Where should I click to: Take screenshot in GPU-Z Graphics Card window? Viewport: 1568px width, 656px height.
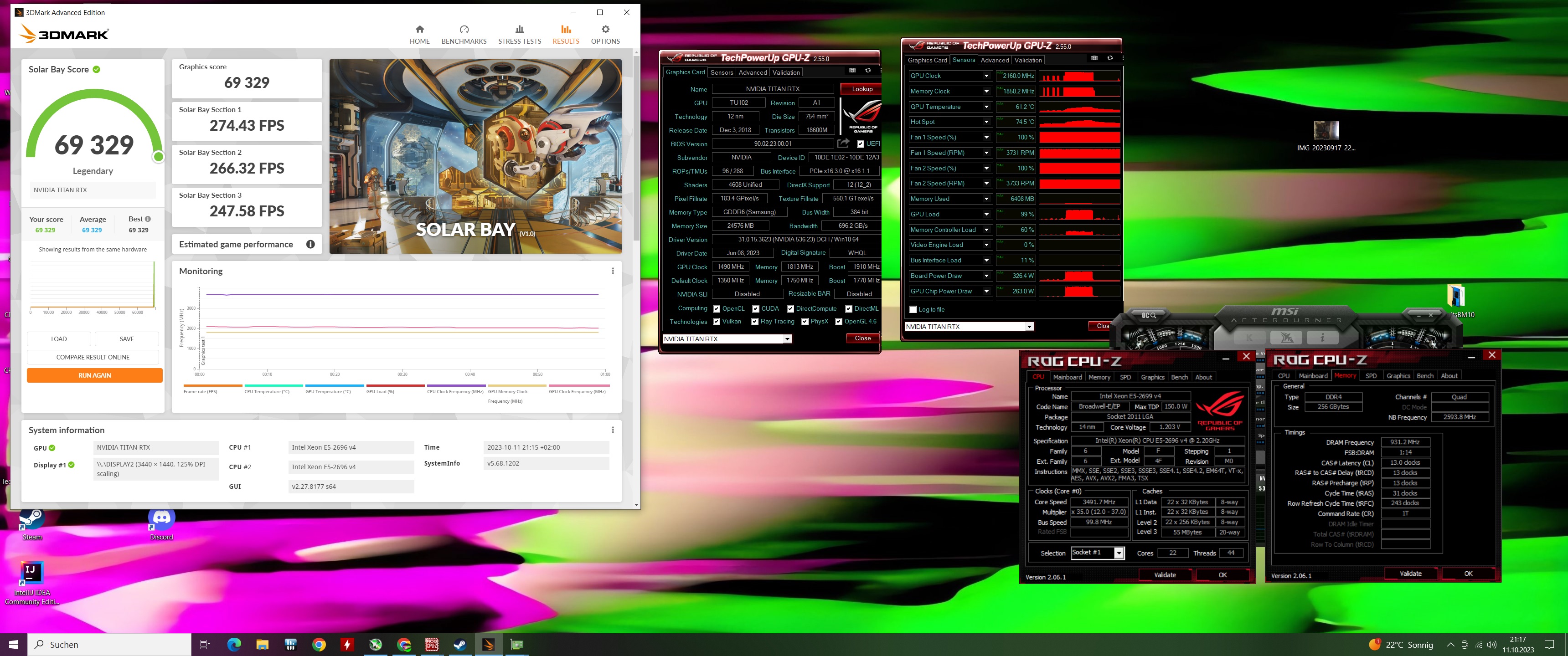coord(852,71)
